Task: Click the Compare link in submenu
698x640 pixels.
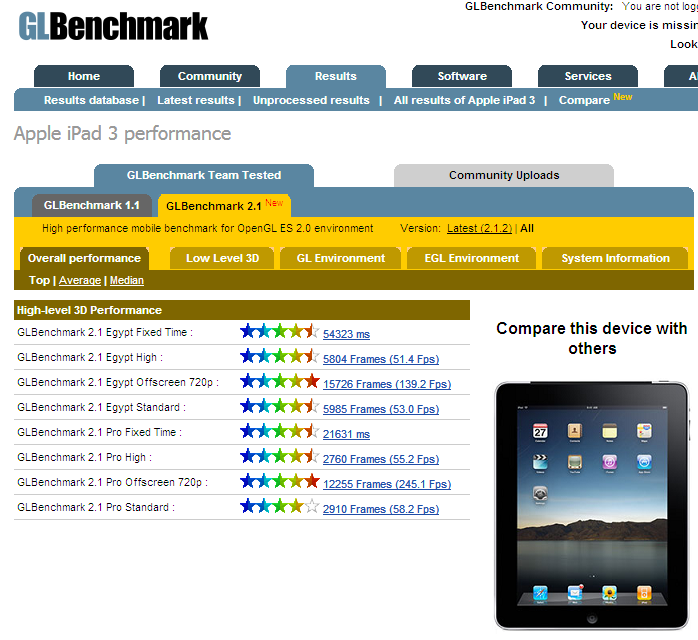Action: [584, 100]
